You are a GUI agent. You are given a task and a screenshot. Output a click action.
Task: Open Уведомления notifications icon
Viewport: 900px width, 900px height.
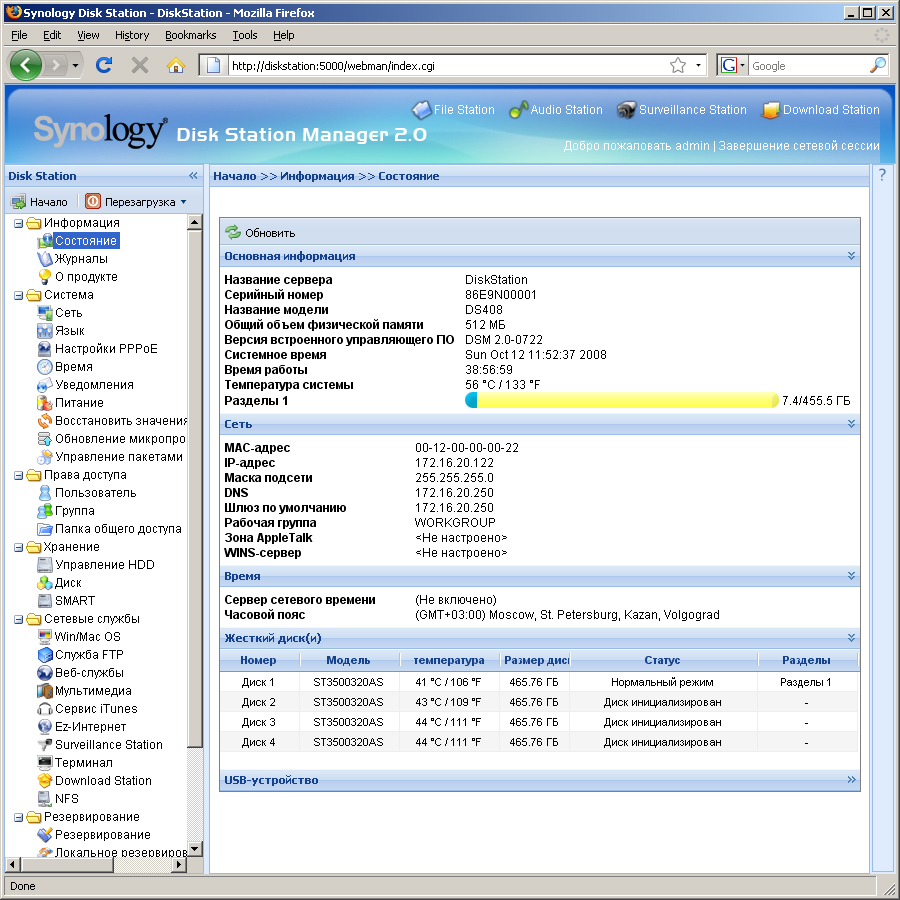[45, 385]
